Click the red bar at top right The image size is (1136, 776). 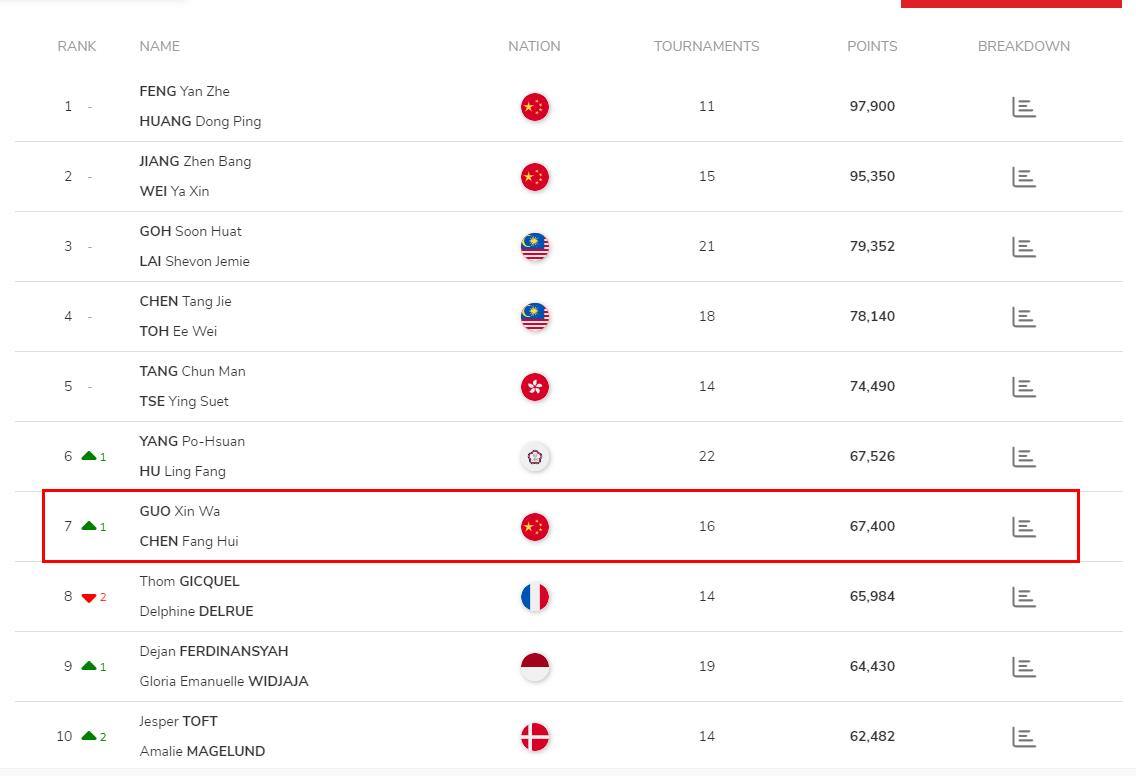tap(1011, 4)
